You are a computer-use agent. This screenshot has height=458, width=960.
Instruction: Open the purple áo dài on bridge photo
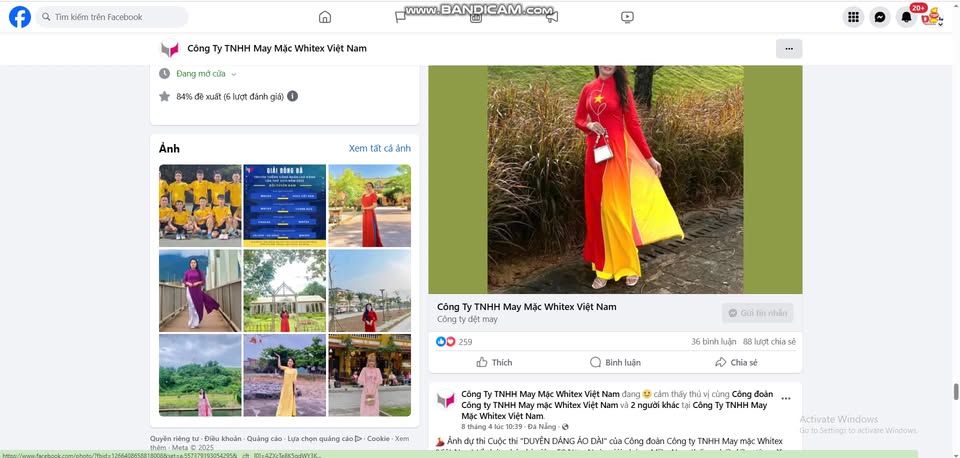[200, 290]
